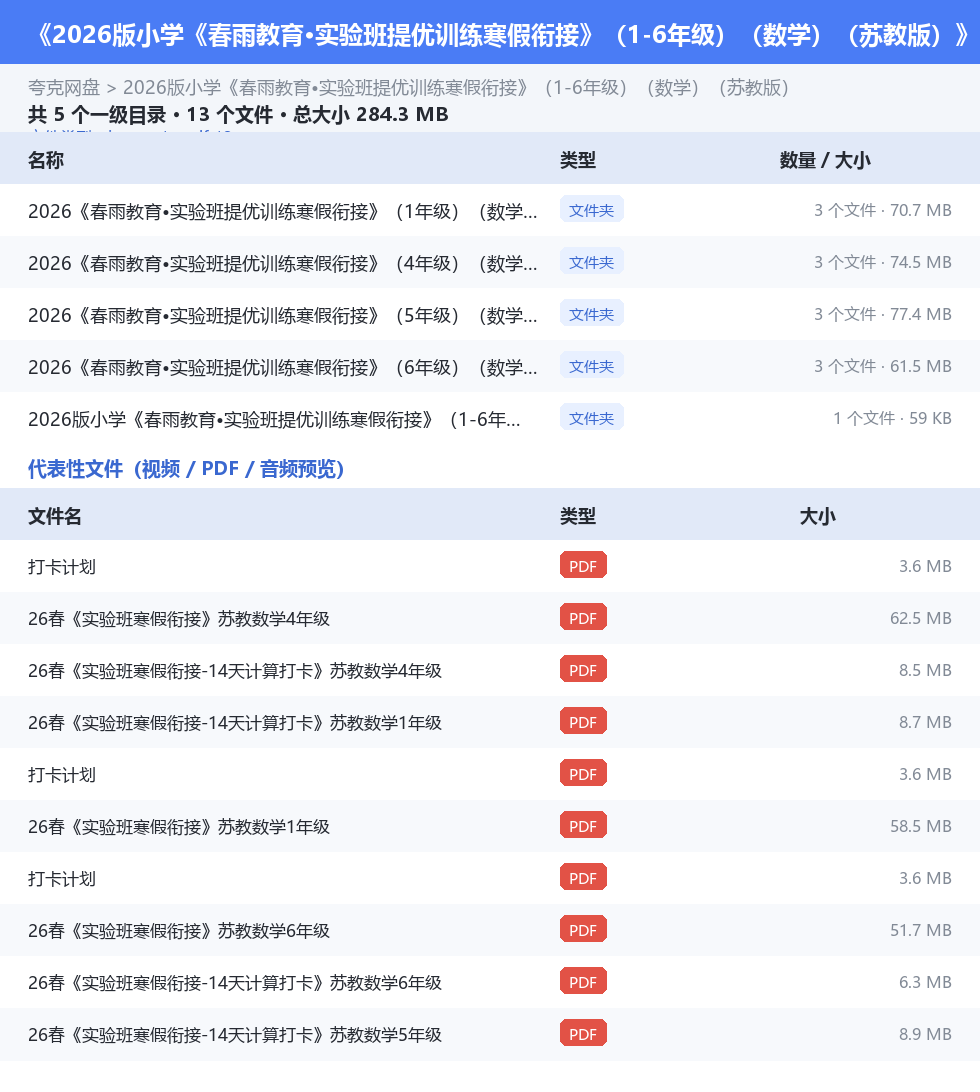
Task: Select the file 26春《实验班寒假衔接》苏教数学1年级
Action: pyautogui.click(x=179, y=827)
